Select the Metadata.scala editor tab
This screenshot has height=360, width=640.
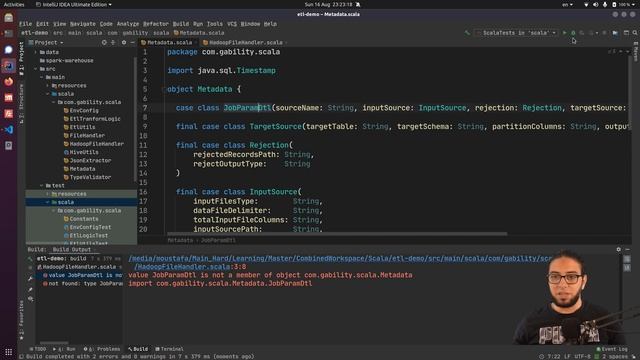coord(169,42)
